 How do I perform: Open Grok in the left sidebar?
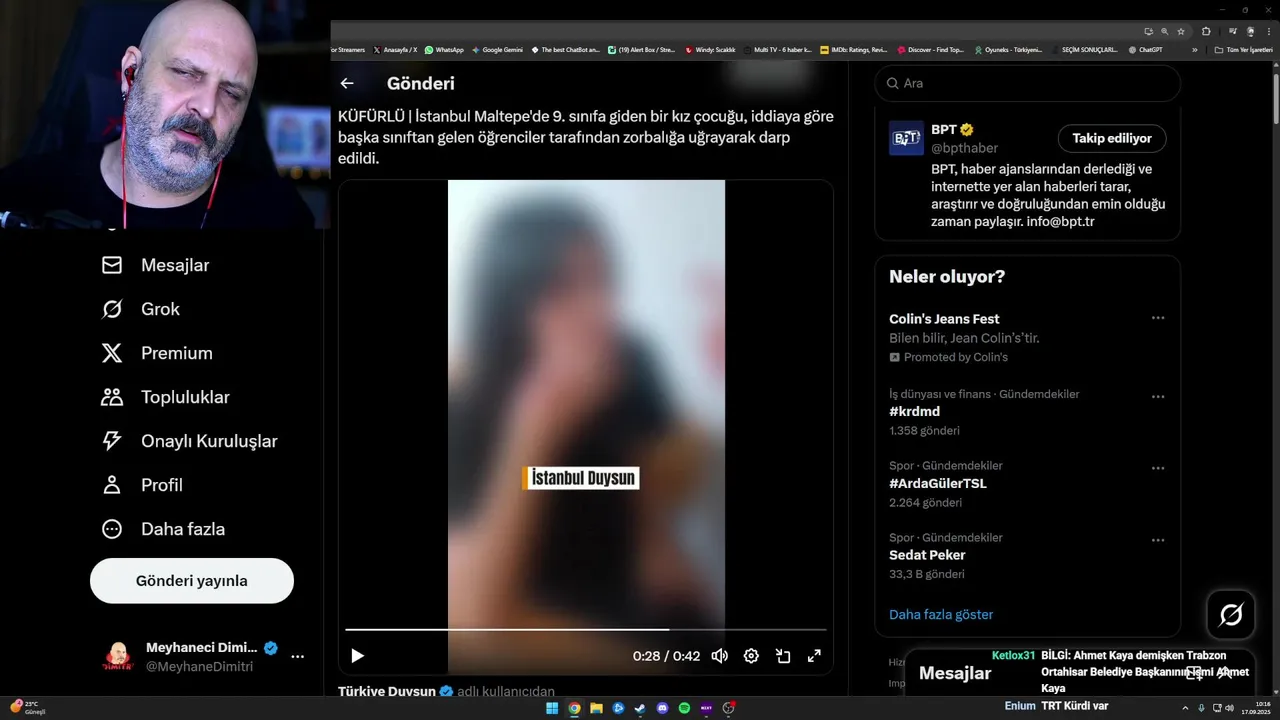(x=141, y=309)
